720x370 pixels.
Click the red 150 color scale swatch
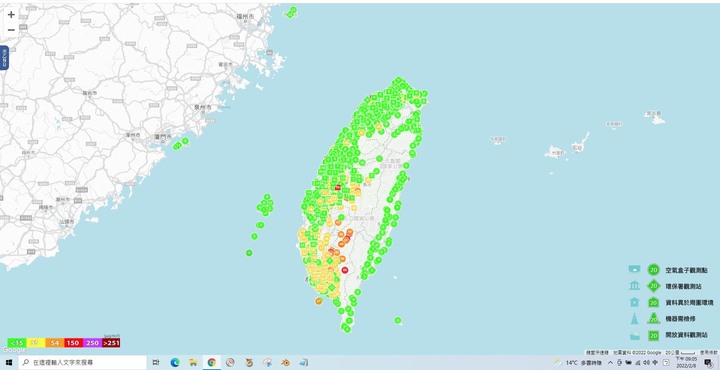pos(73,343)
